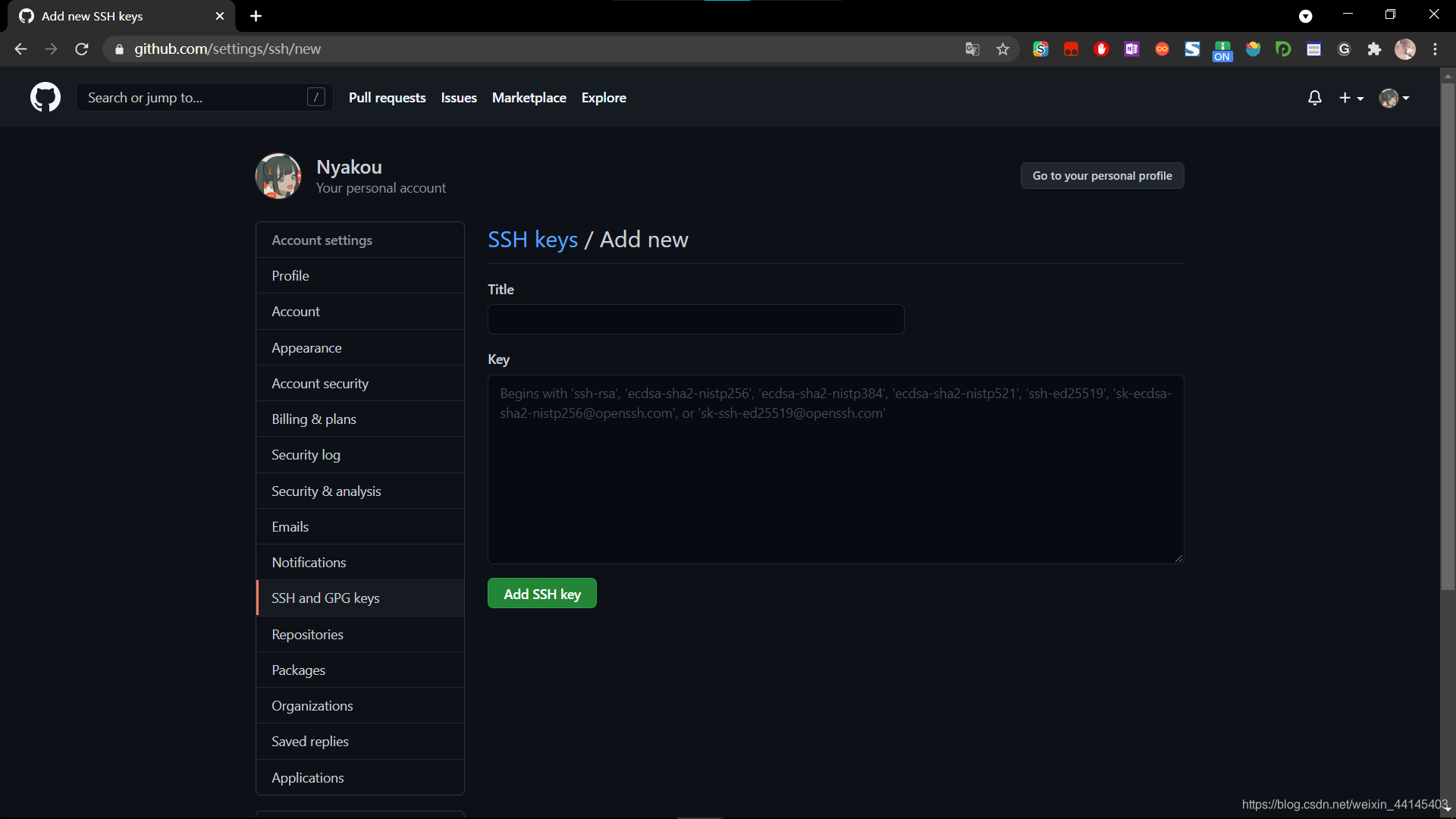This screenshot has height=819, width=1456.
Task: Click inside the Key text area
Action: click(835, 485)
